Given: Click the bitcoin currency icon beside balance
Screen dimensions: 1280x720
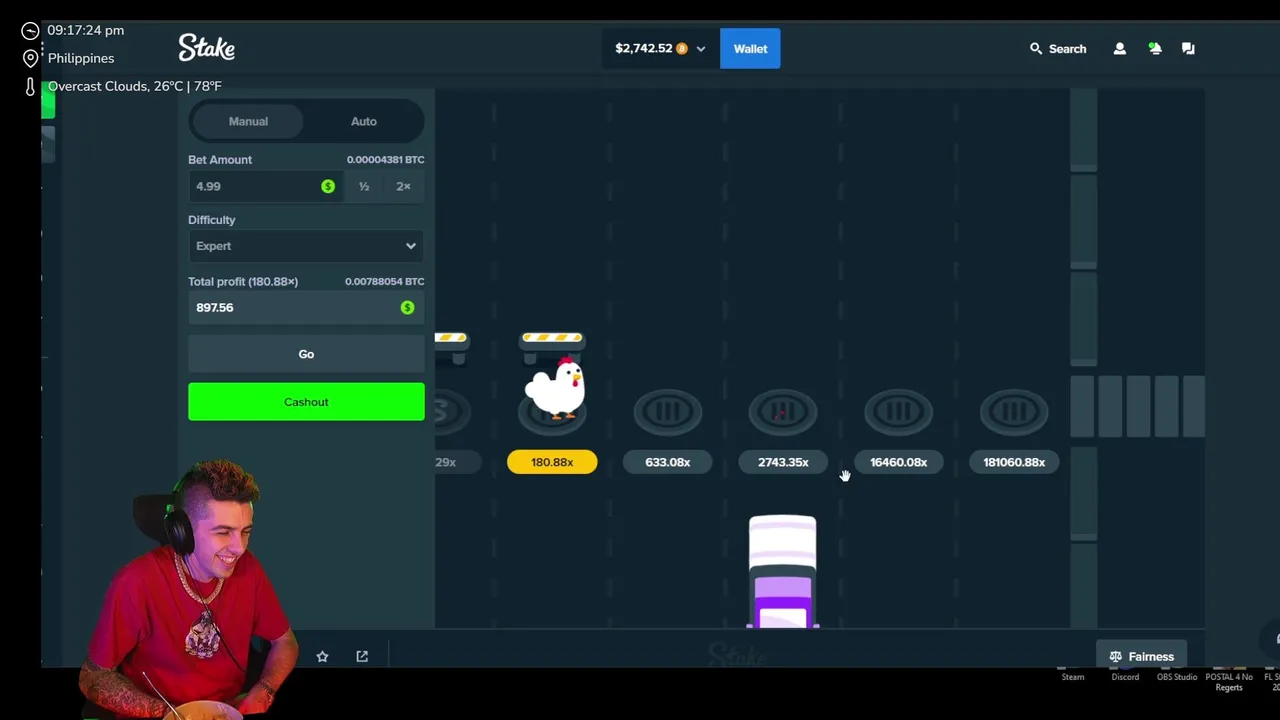Looking at the screenshot, I should pos(682,48).
